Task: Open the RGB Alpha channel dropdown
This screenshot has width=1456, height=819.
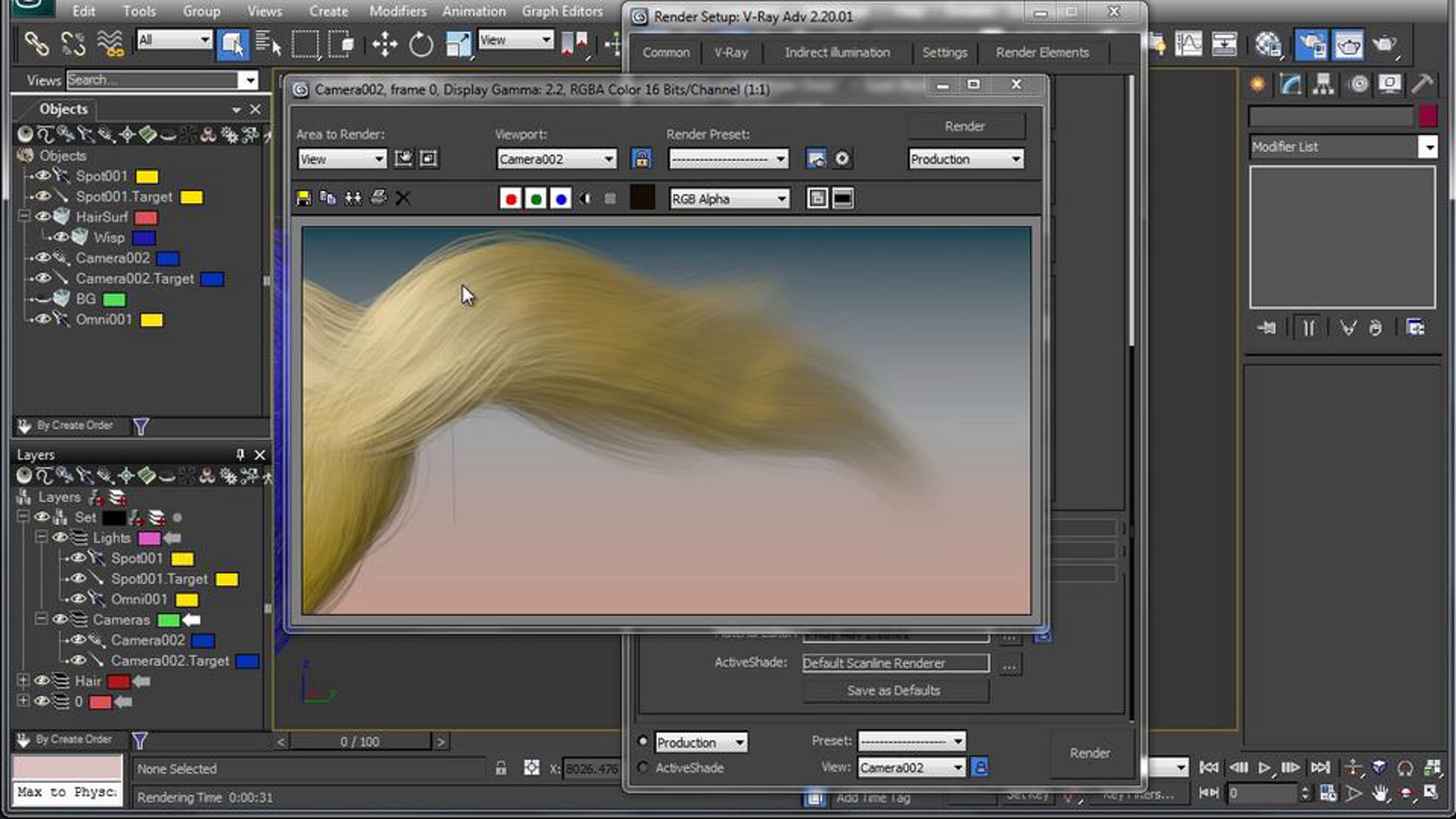Action: tap(729, 198)
